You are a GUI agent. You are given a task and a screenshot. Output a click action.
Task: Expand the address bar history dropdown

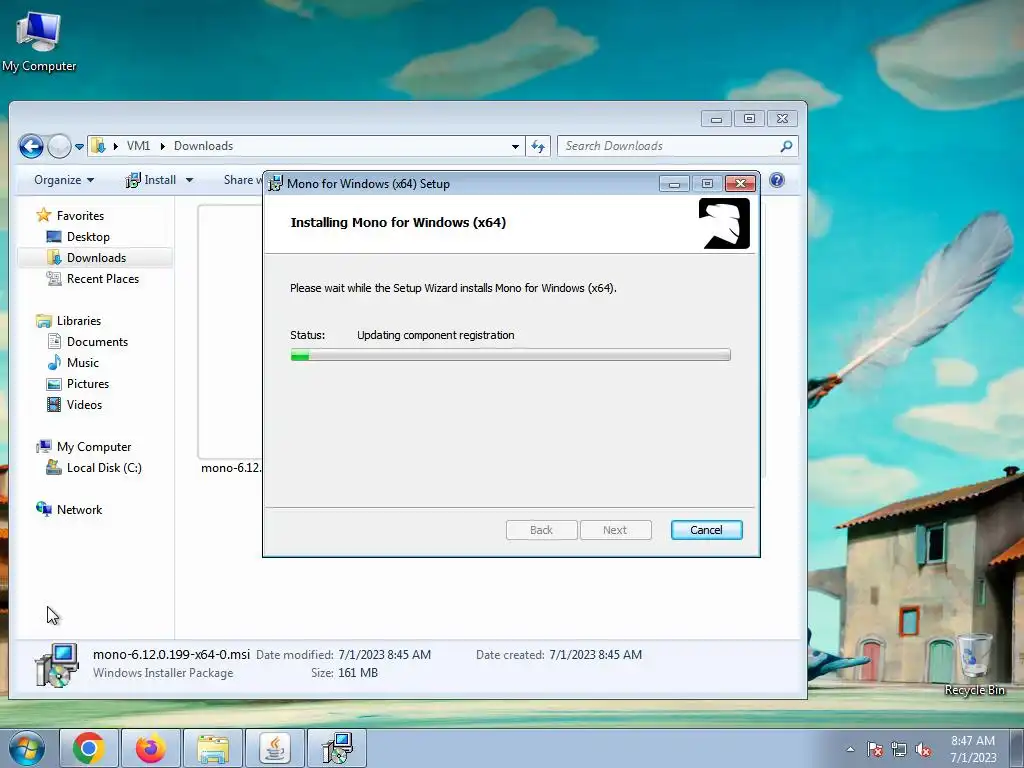click(515, 146)
